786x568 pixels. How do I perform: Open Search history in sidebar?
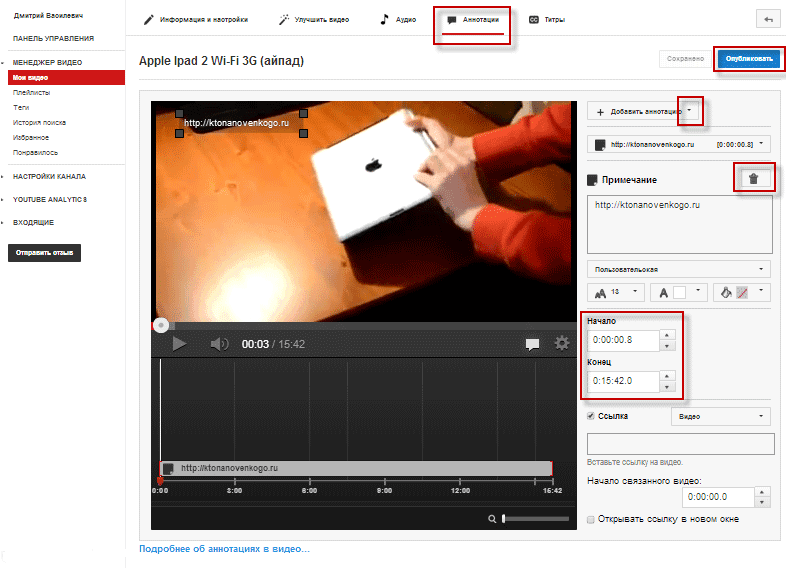pos(39,122)
